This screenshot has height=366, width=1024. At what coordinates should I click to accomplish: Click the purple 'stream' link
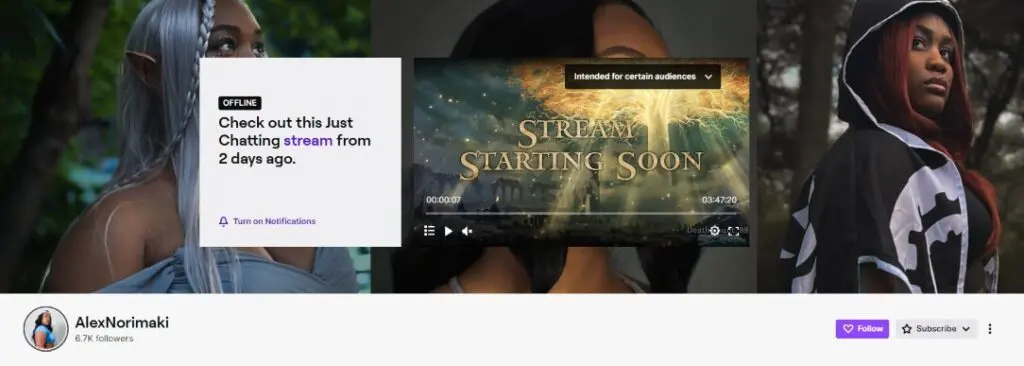click(x=308, y=140)
